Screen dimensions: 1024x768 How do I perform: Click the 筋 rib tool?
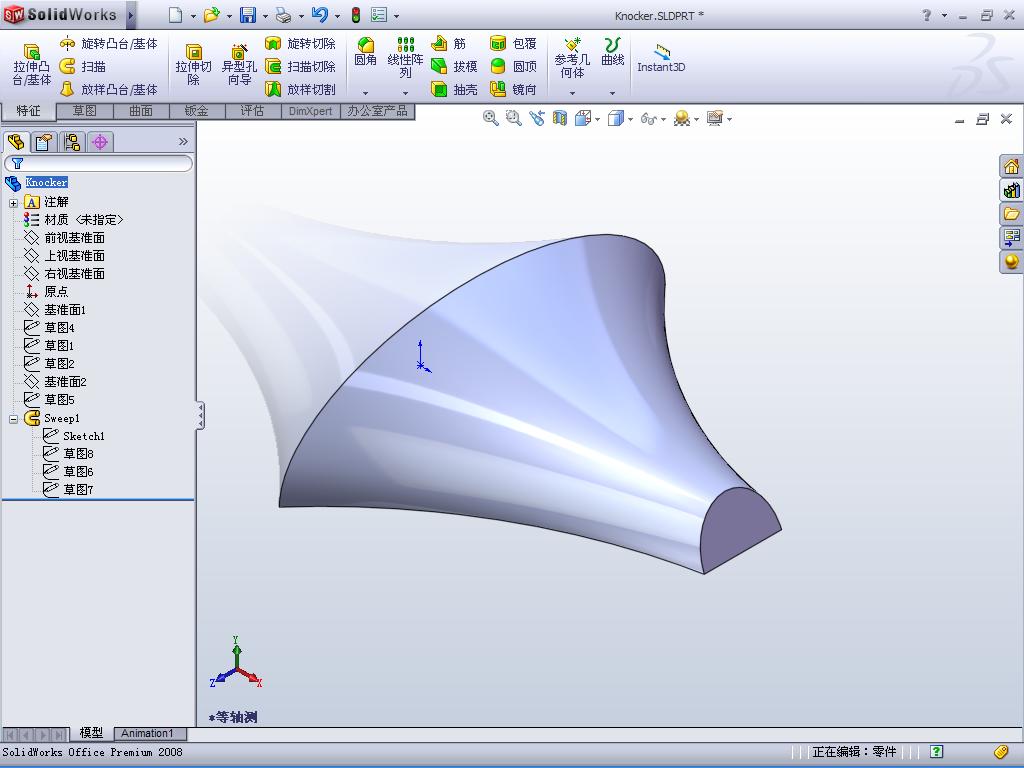(449, 44)
